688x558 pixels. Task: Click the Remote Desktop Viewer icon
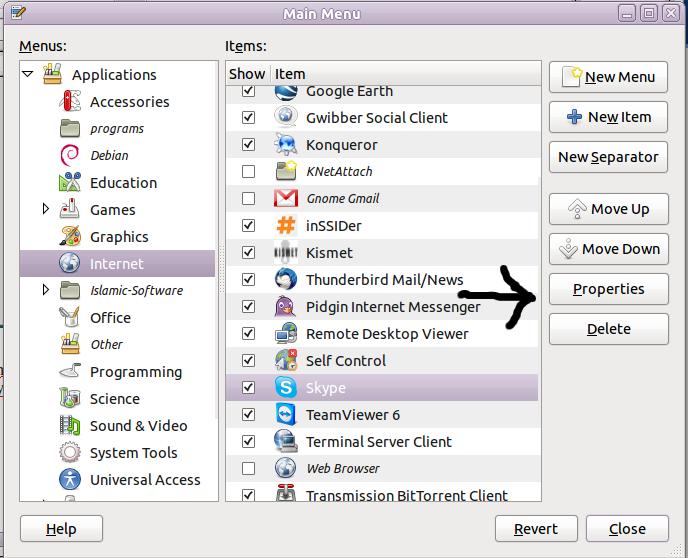286,333
